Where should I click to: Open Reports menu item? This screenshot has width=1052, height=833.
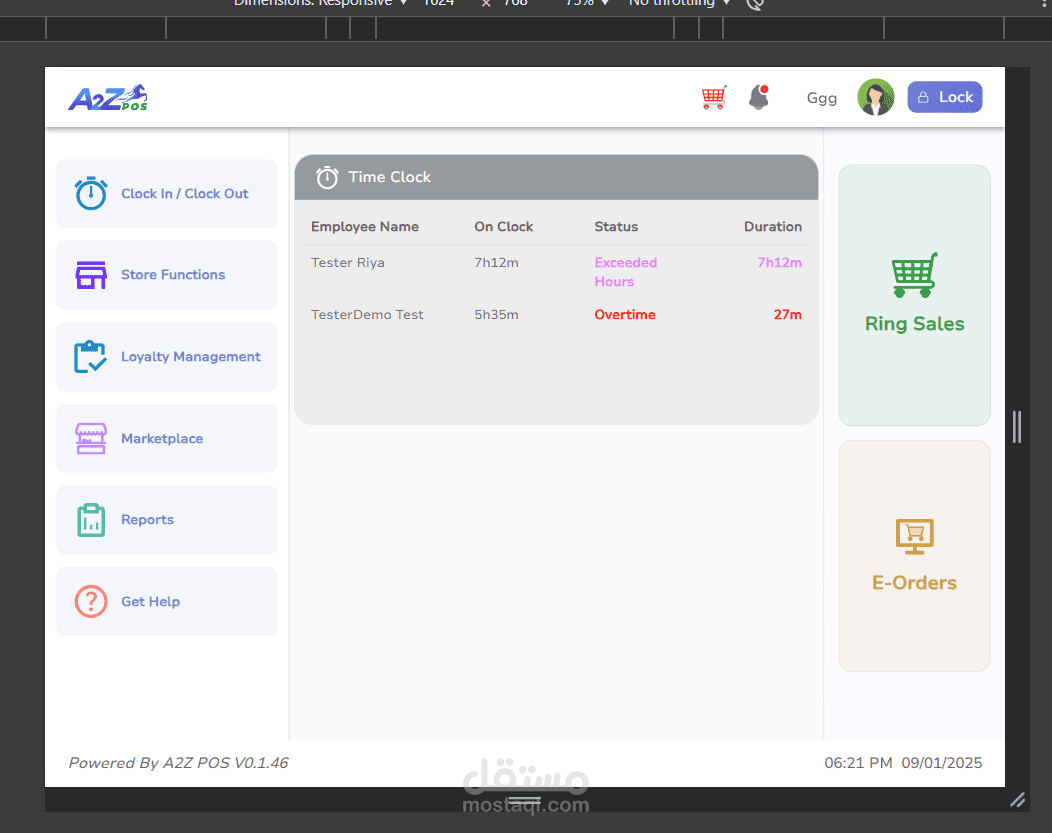click(166, 520)
